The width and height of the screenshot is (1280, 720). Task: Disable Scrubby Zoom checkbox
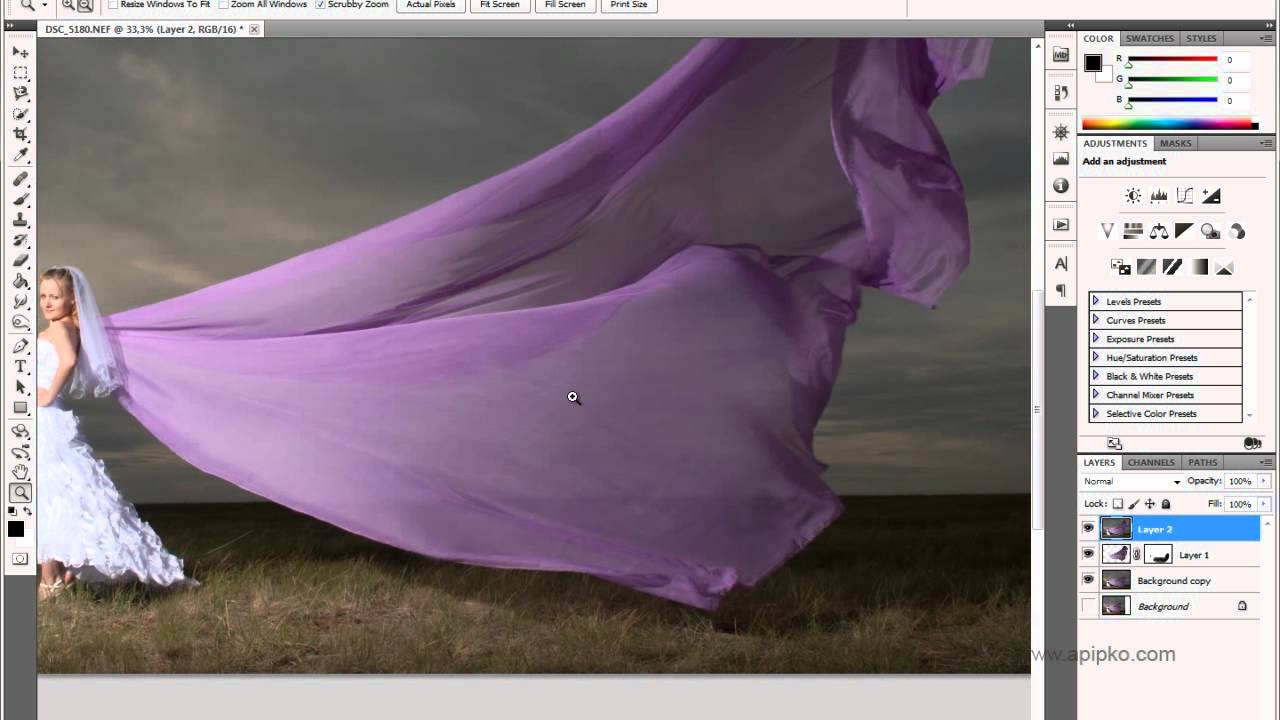[320, 4]
